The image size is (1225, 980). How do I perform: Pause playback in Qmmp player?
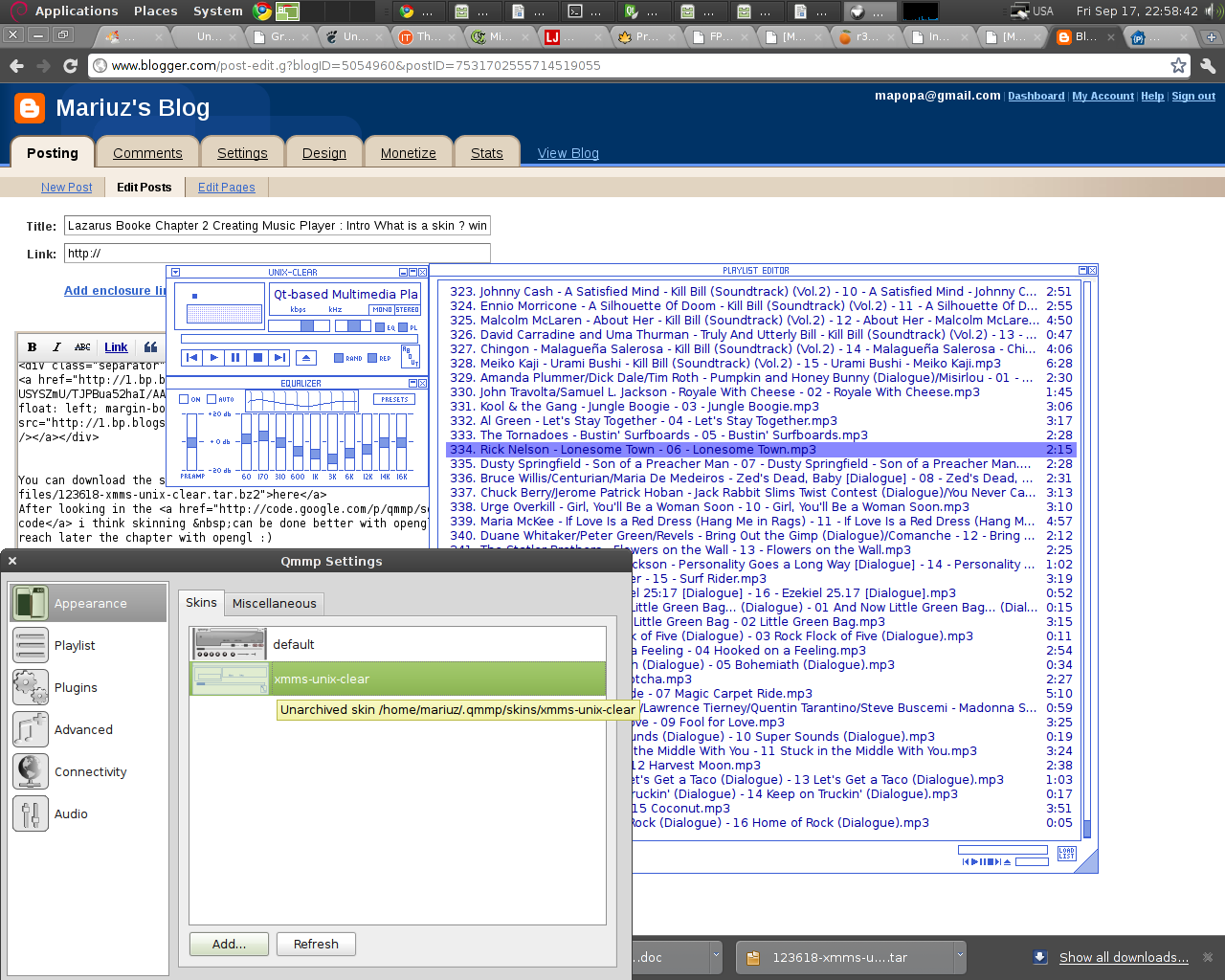coord(235,358)
